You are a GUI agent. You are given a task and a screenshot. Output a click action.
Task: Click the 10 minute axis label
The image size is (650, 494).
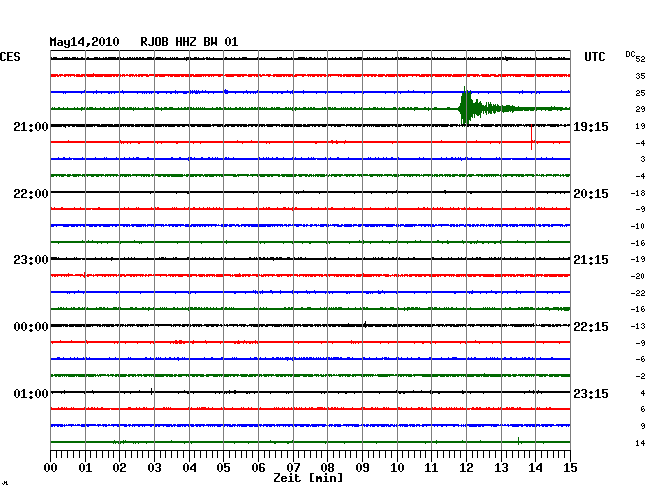397,468
